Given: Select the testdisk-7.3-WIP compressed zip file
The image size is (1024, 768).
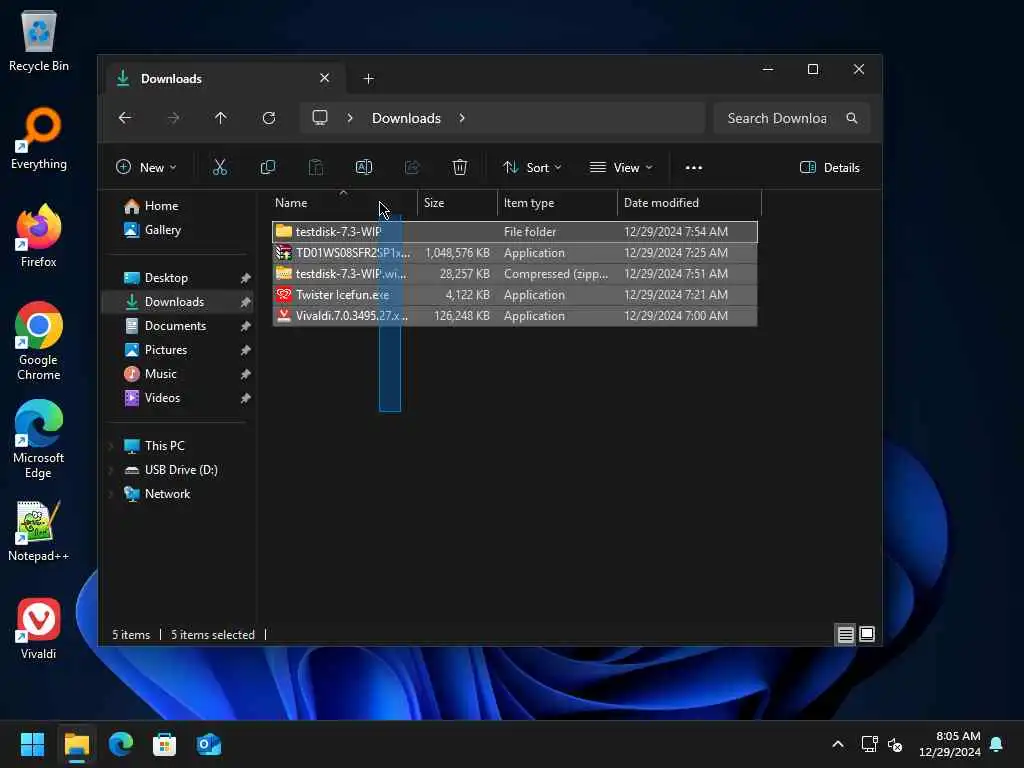Looking at the screenshot, I should click(515, 274).
